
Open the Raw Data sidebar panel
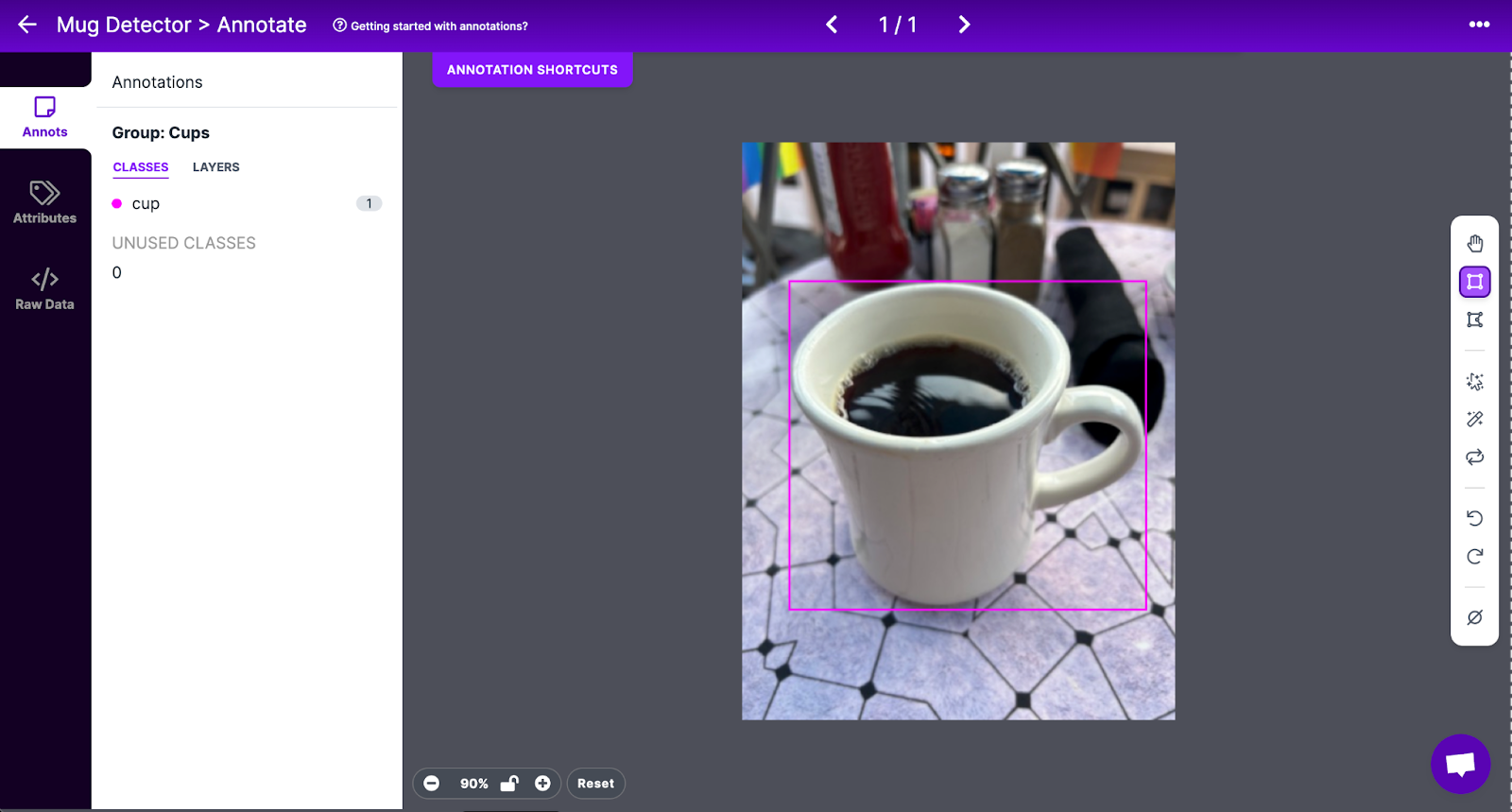click(x=44, y=289)
